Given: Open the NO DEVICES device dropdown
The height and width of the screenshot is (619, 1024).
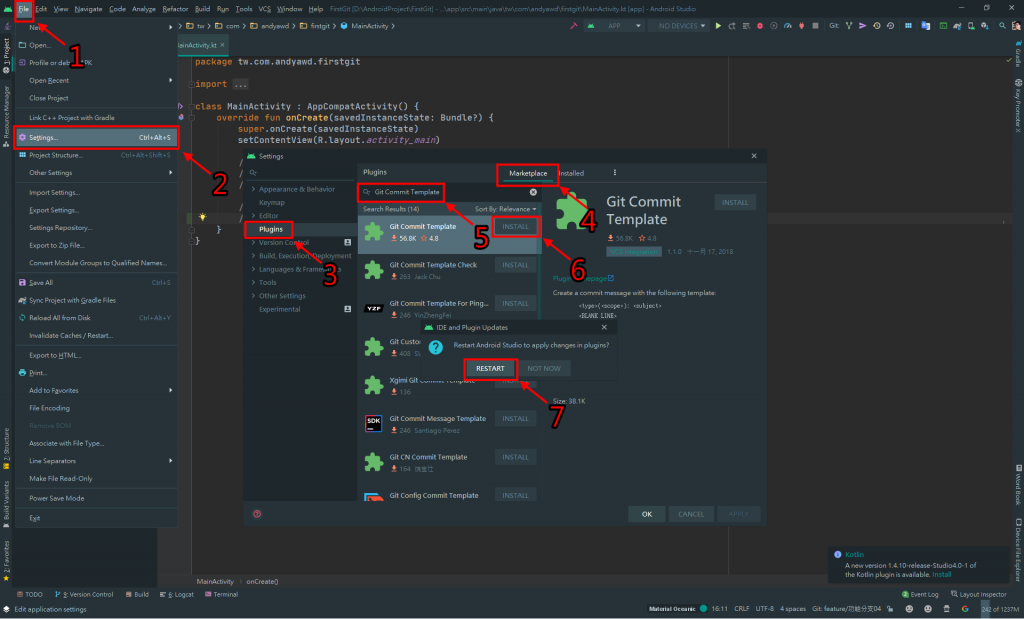Looking at the screenshot, I should click(681, 26).
